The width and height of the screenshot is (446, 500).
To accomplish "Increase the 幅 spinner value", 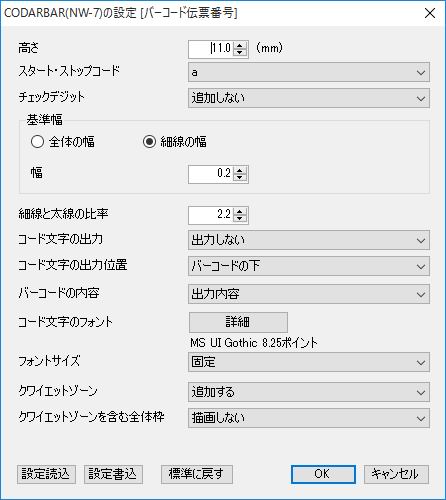I will point(240,170).
